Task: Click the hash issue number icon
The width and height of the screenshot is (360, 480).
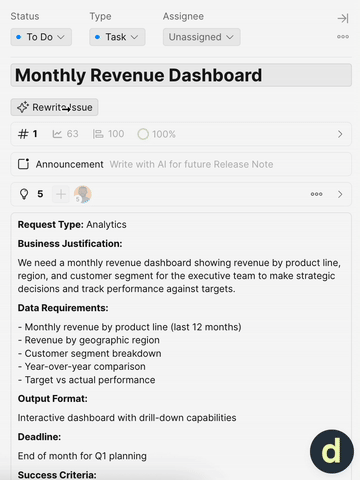Action: [x=23, y=134]
